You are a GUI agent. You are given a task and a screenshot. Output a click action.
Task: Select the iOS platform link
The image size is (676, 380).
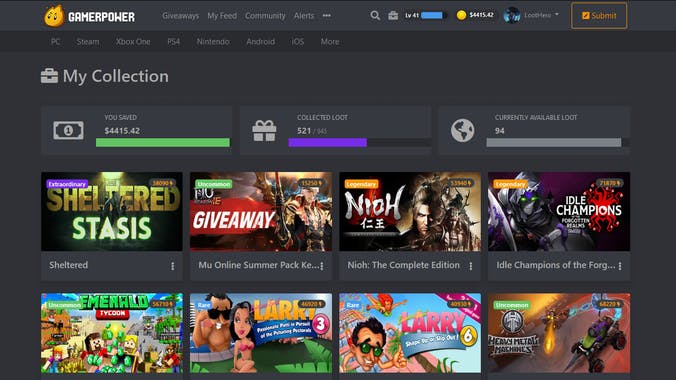[298, 41]
